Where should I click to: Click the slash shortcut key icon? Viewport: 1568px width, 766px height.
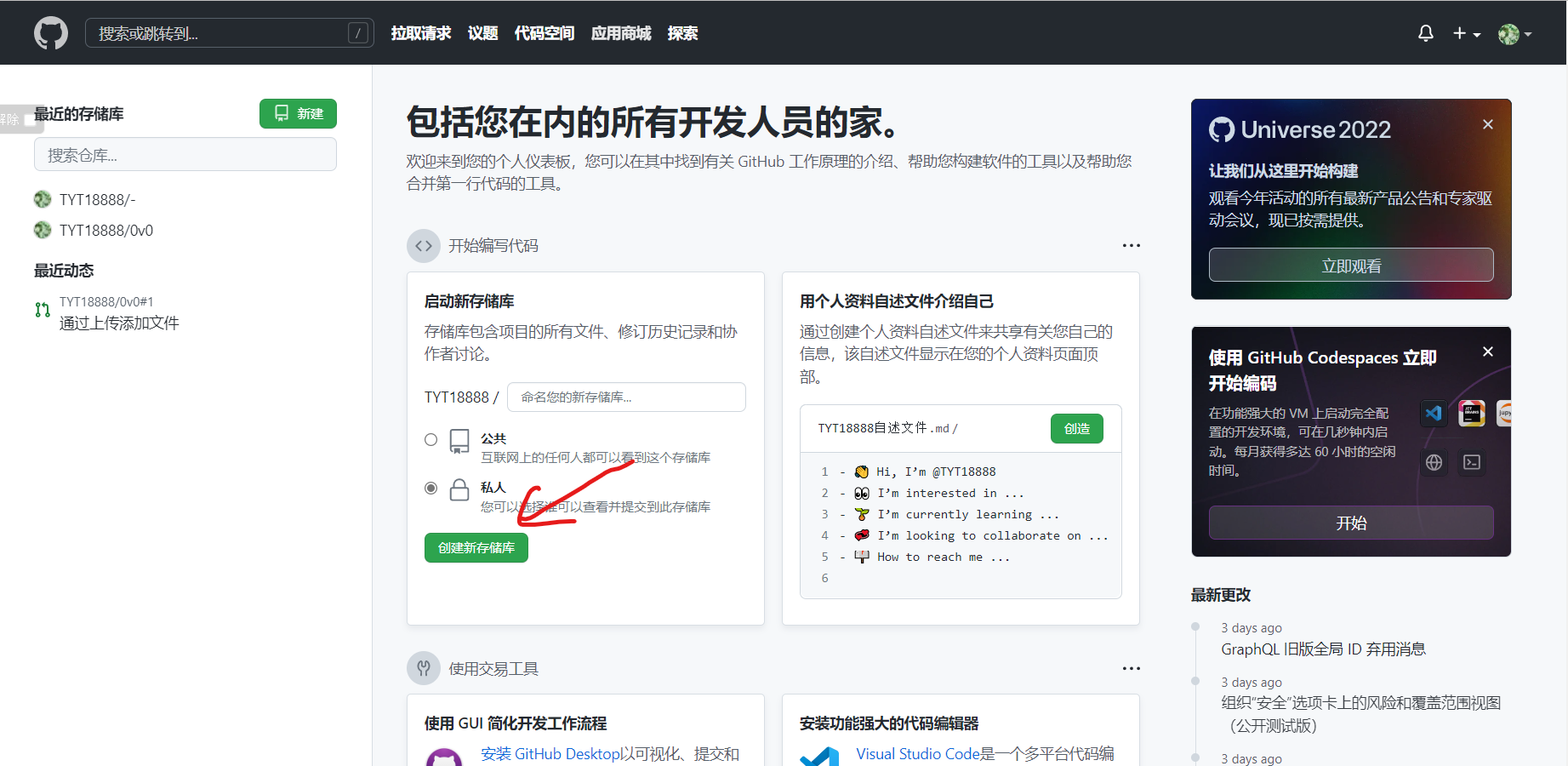click(x=358, y=33)
